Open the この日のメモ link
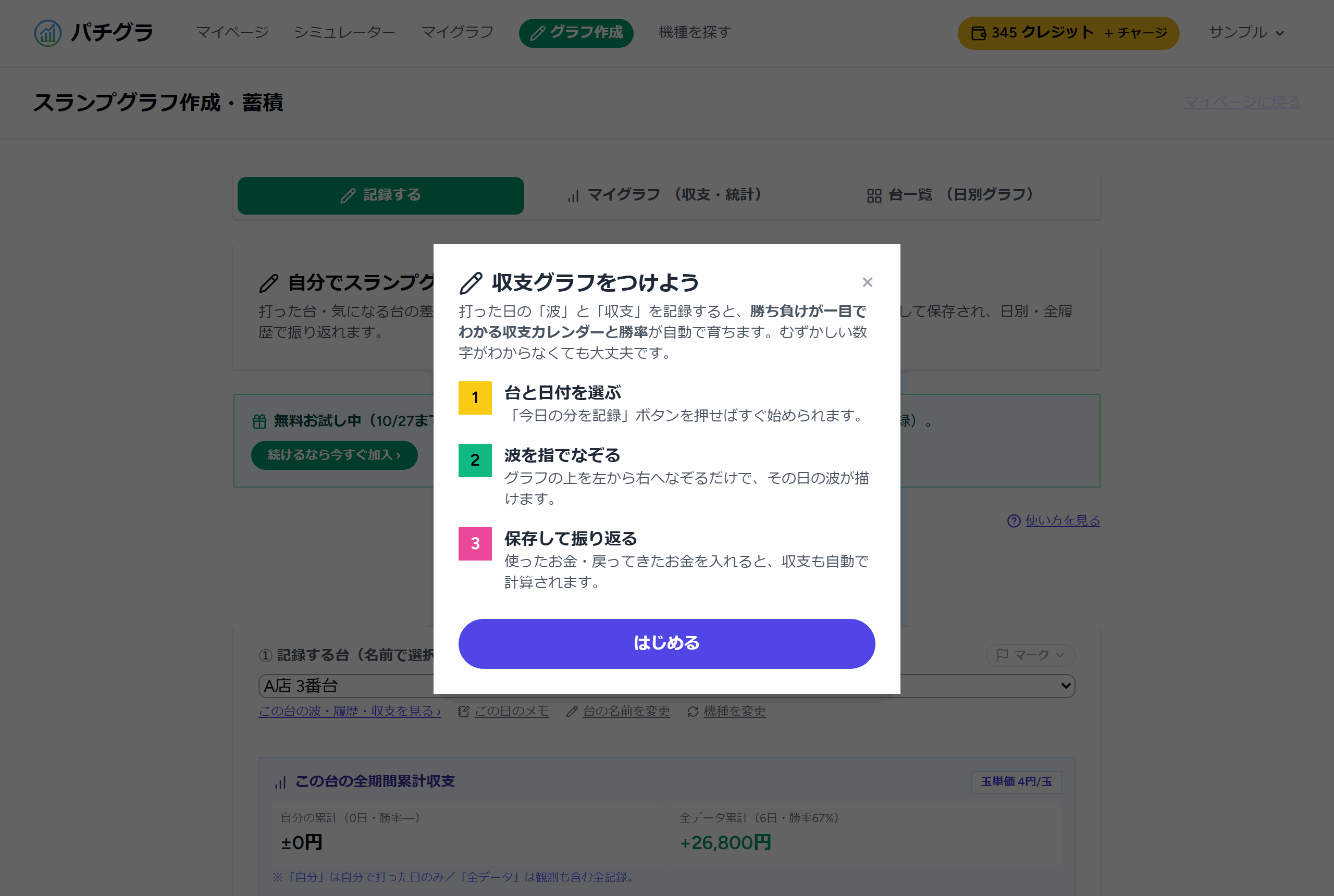Image resolution: width=1334 pixels, height=896 pixels. point(512,711)
